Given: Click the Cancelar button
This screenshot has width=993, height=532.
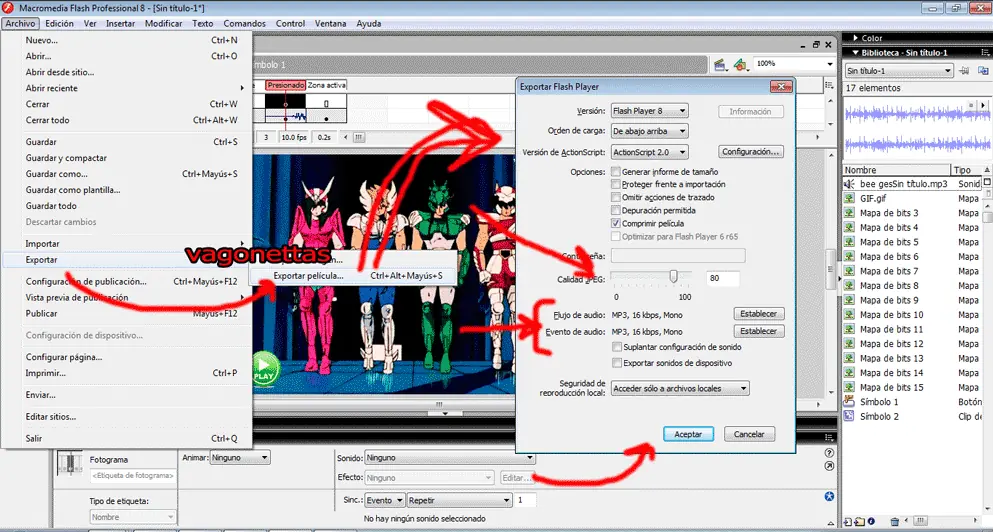Looking at the screenshot, I should click(x=750, y=434).
